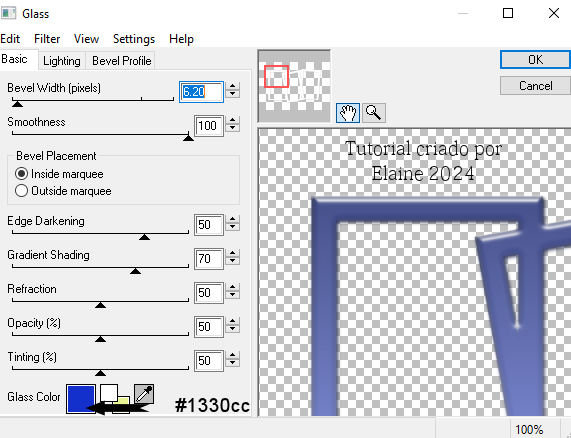Viewport: 571px width, 438px height.
Task: Pick glass color with the eyedropper
Action: tap(144, 394)
